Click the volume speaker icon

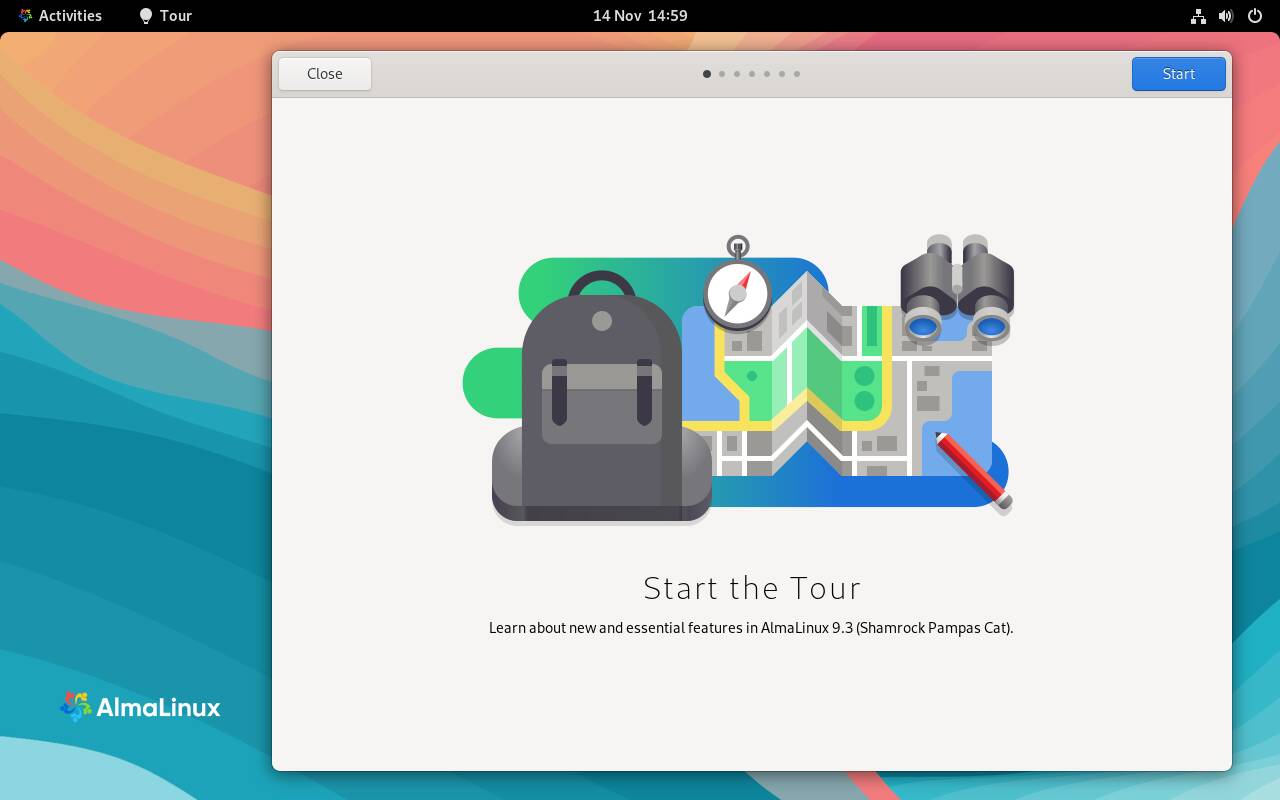[x=1226, y=16]
